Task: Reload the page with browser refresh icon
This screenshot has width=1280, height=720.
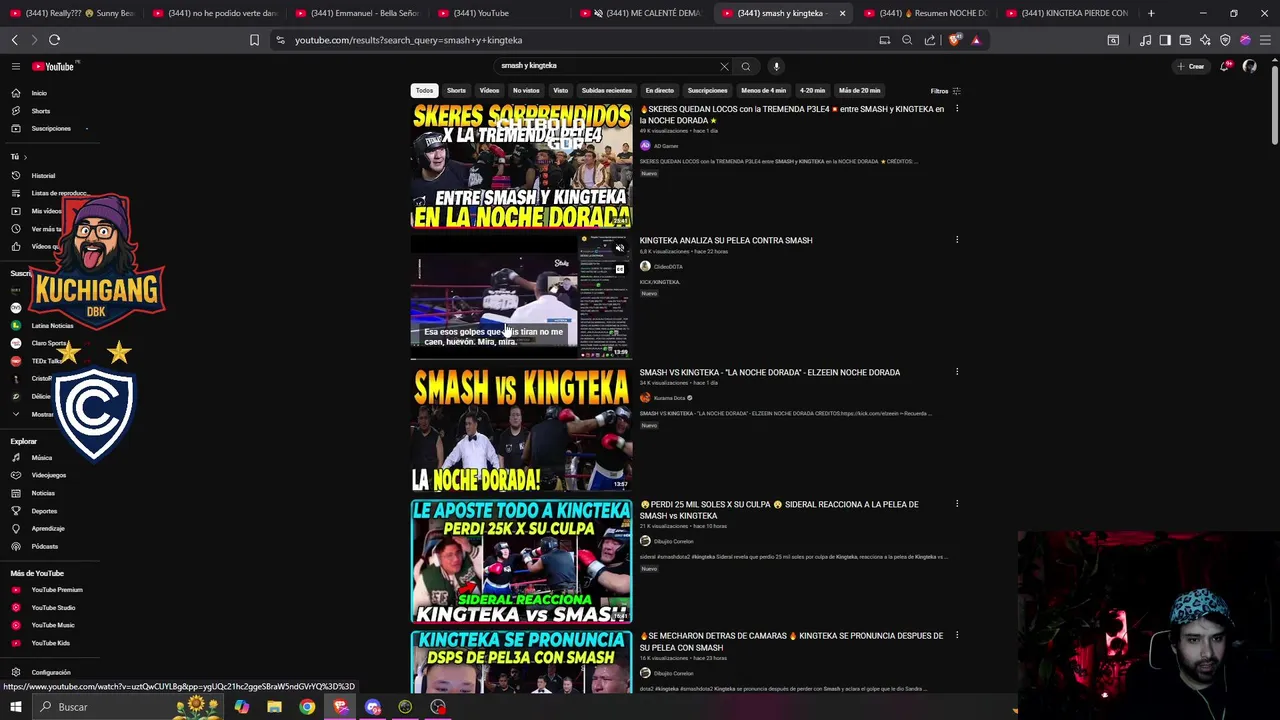Action: click(x=54, y=40)
